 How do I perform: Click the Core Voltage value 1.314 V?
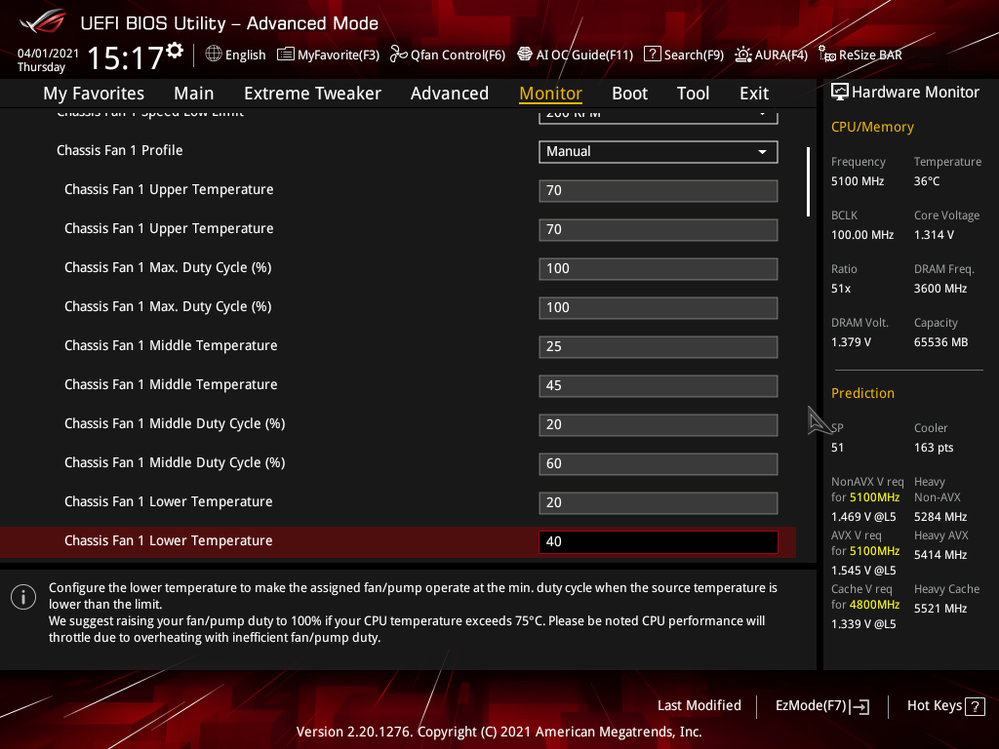coord(934,234)
